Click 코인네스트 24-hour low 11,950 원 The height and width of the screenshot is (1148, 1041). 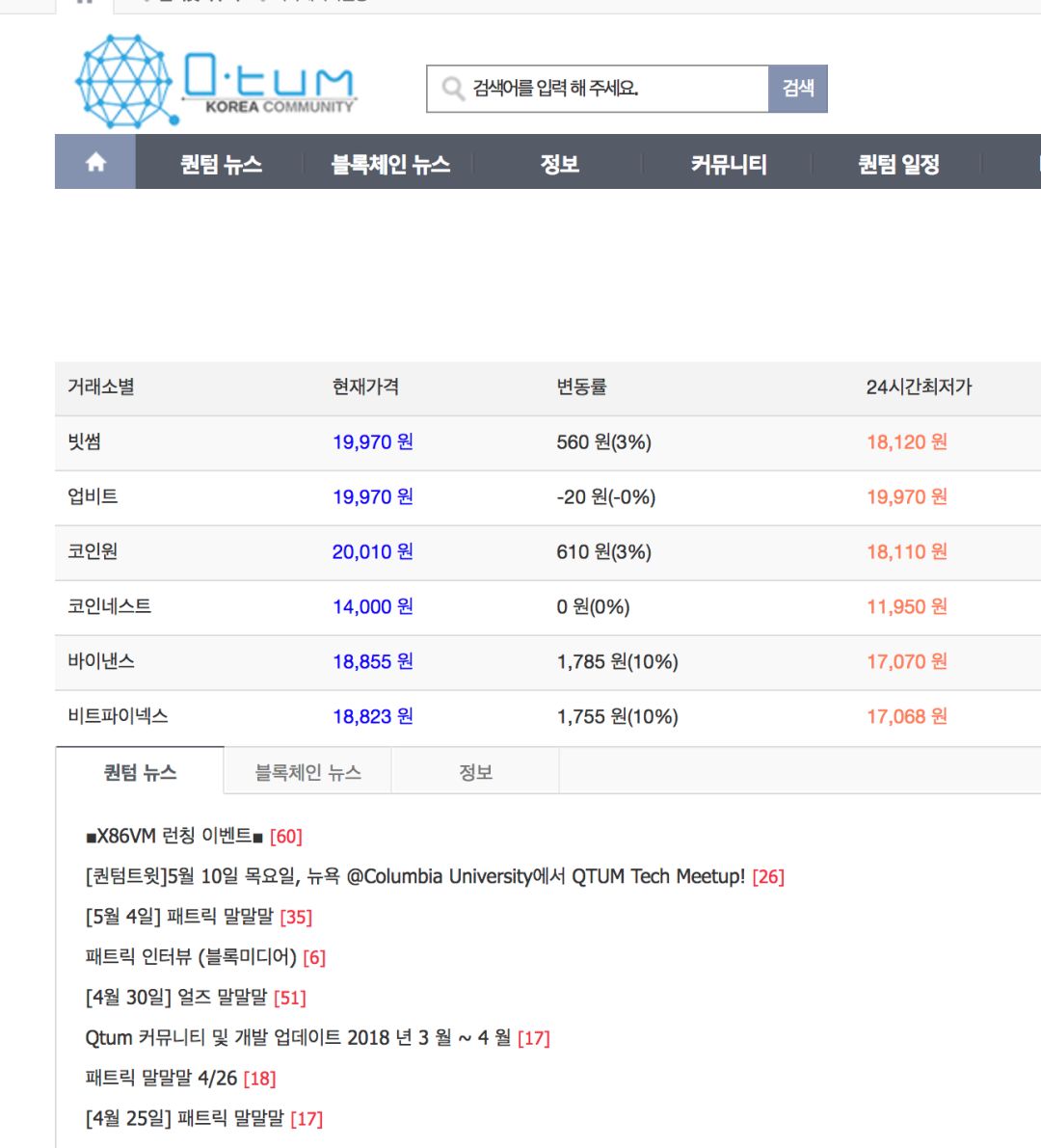[907, 607]
